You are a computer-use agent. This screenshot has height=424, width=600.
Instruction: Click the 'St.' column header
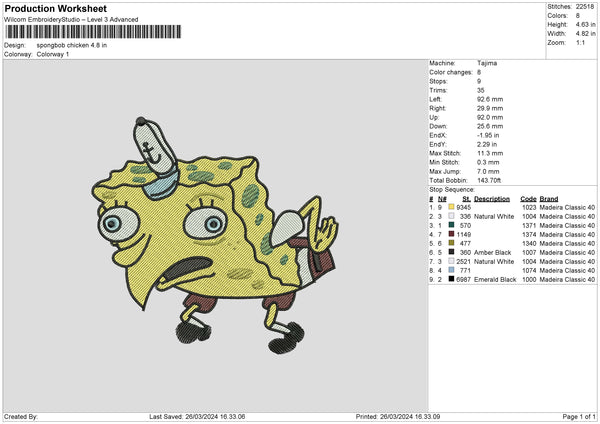466,199
